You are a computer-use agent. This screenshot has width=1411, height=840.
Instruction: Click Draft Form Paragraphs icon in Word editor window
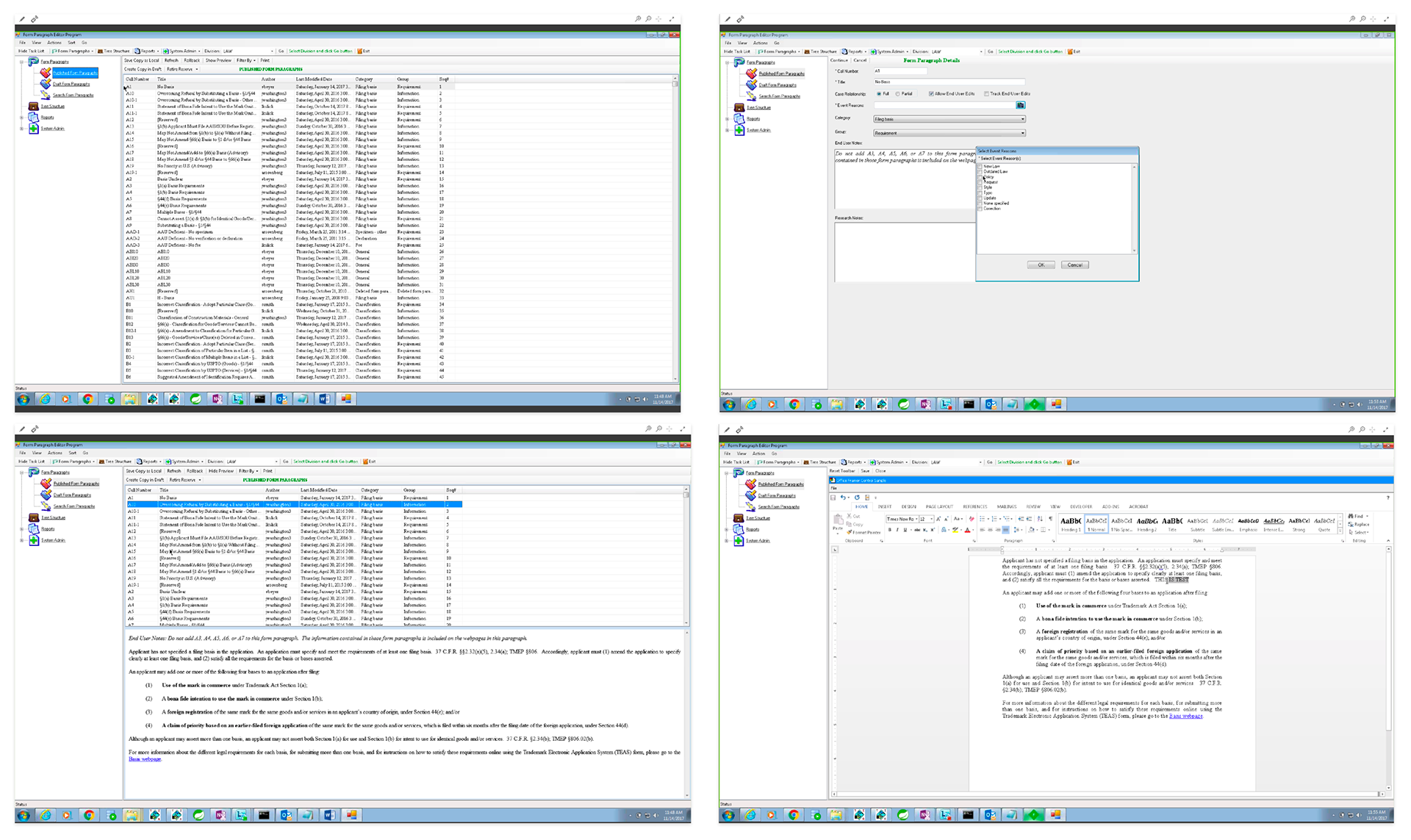(750, 495)
